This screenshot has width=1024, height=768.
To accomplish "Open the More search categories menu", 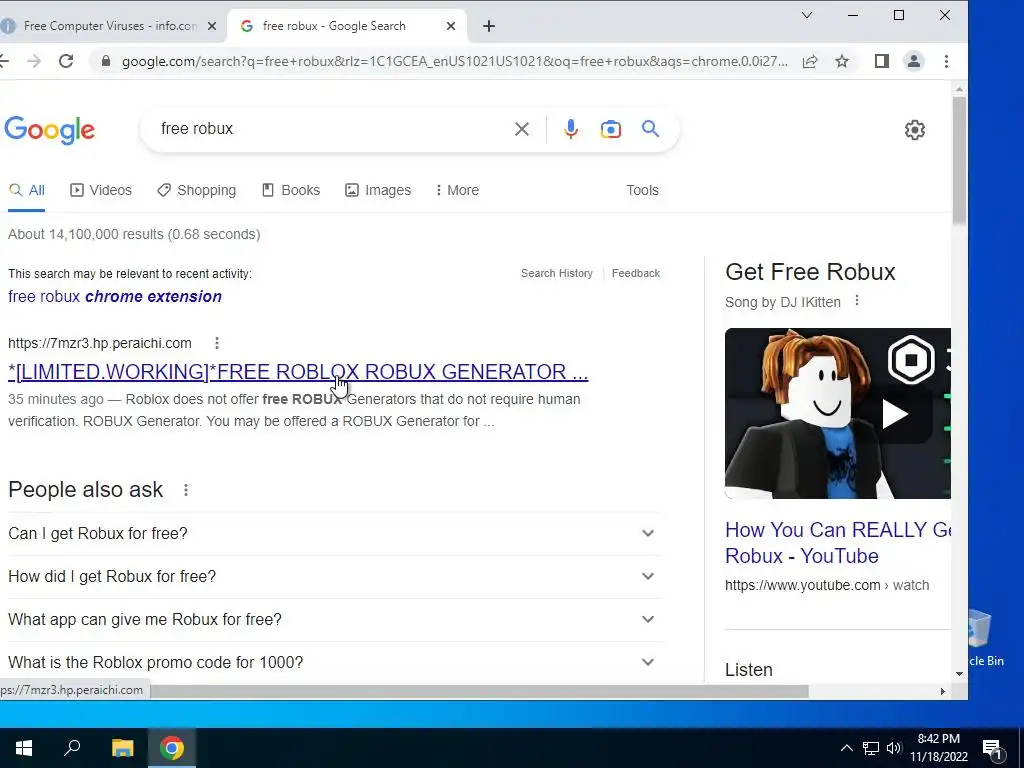I will (x=457, y=190).
